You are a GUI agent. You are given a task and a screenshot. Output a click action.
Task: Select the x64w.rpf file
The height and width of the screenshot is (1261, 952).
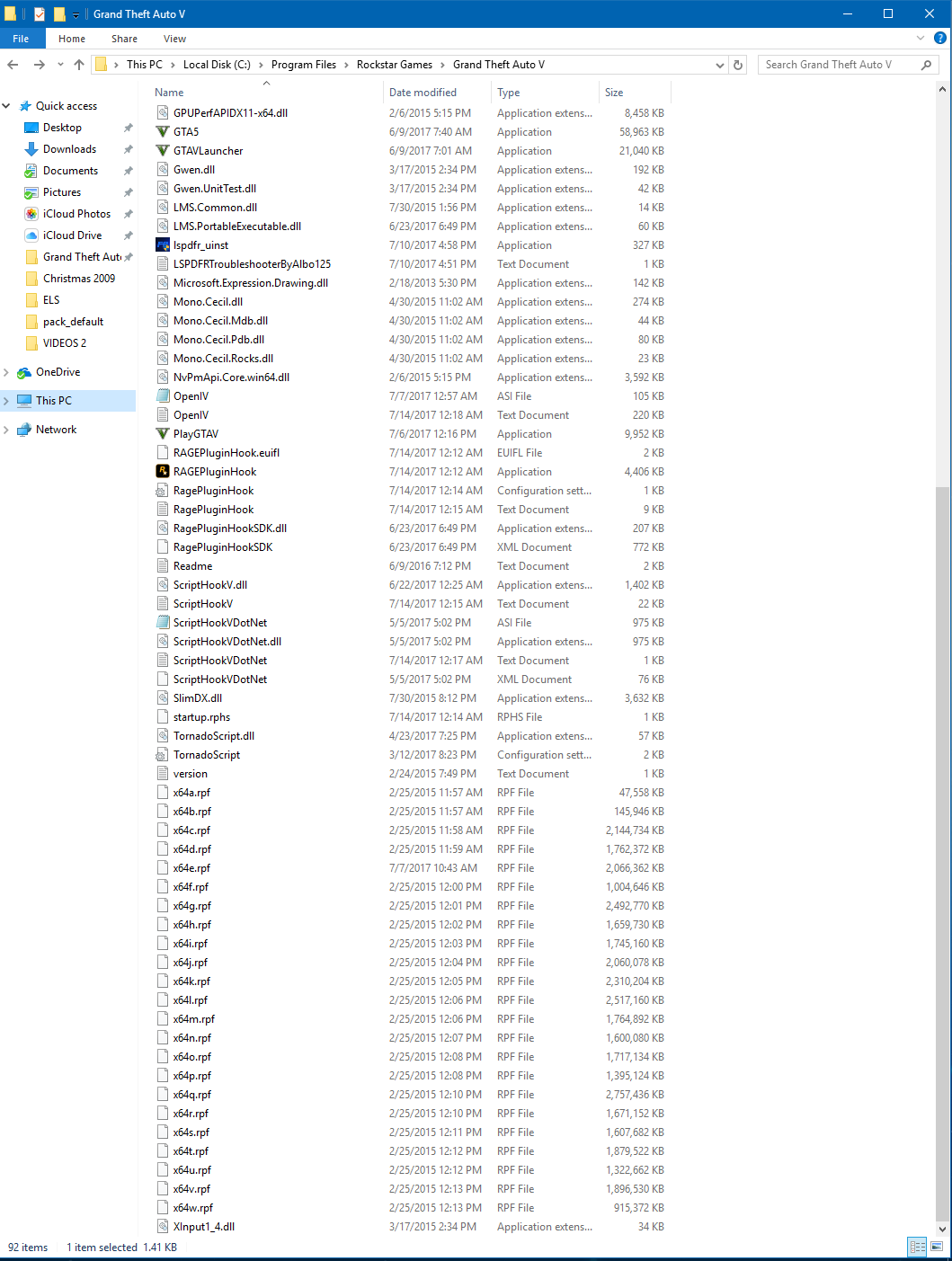pyautogui.click(x=193, y=1208)
